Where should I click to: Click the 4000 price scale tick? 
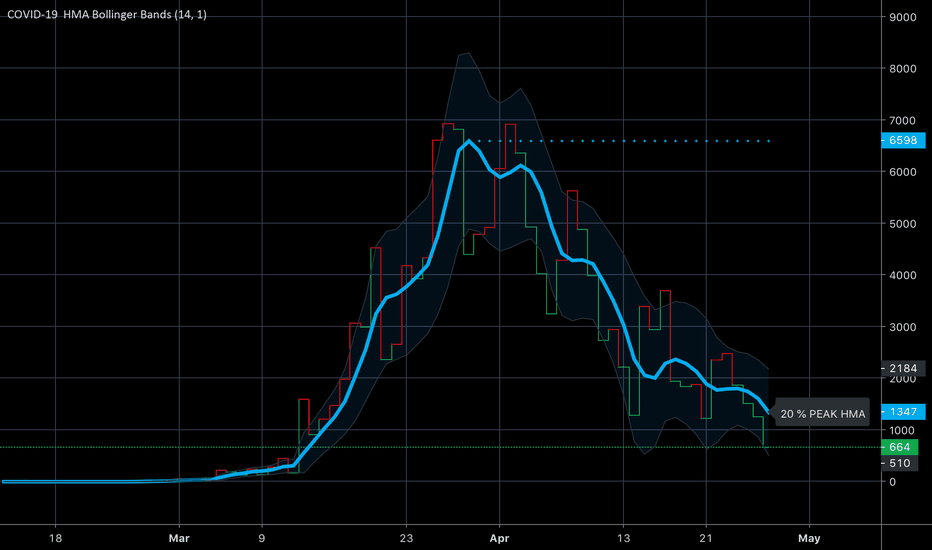pos(902,275)
